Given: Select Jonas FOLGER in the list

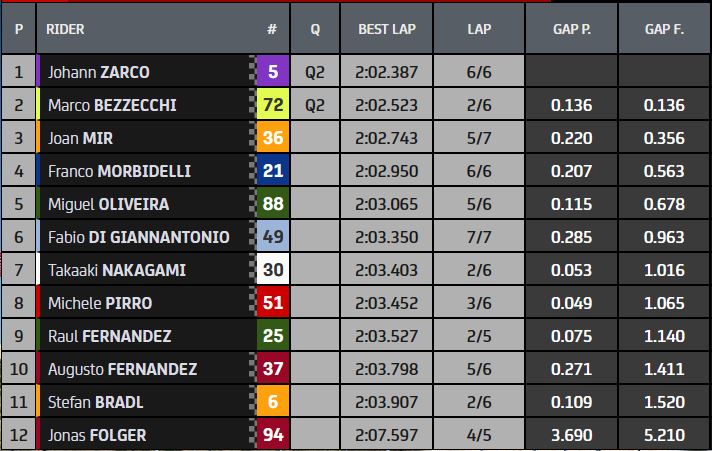Looking at the screenshot, I should 96,435.
